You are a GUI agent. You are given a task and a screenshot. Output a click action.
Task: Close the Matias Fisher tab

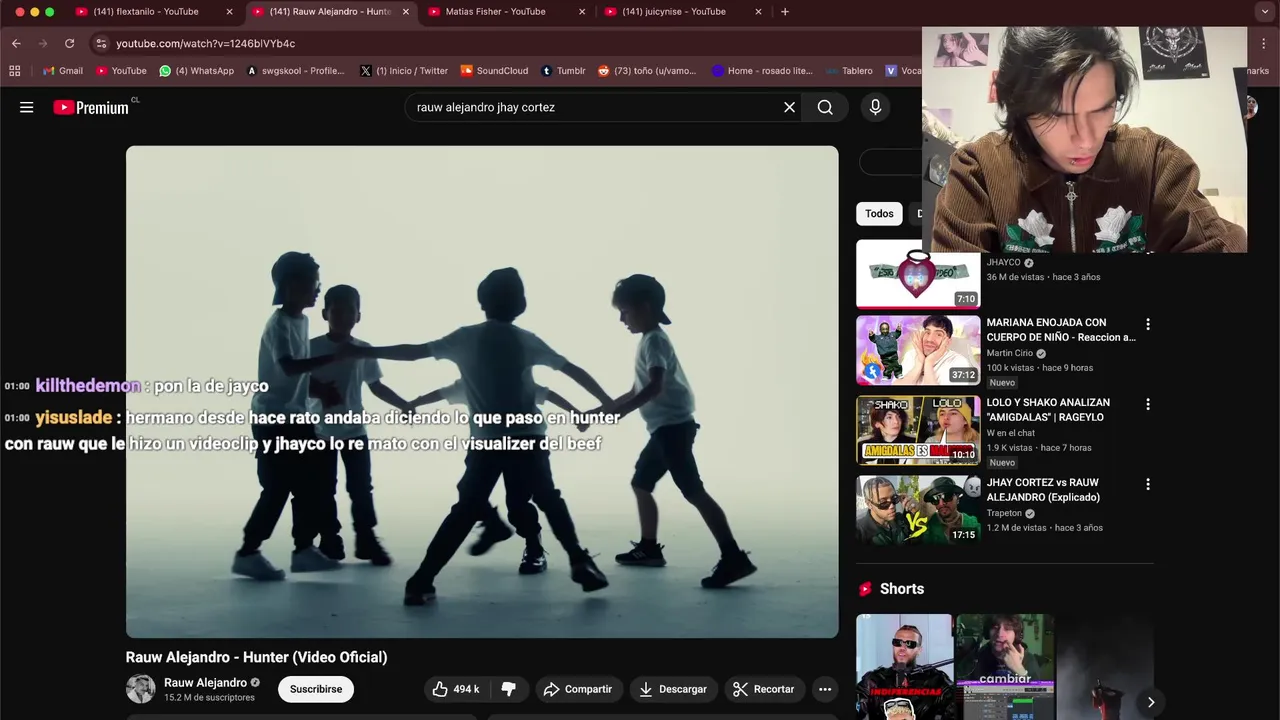(x=582, y=12)
